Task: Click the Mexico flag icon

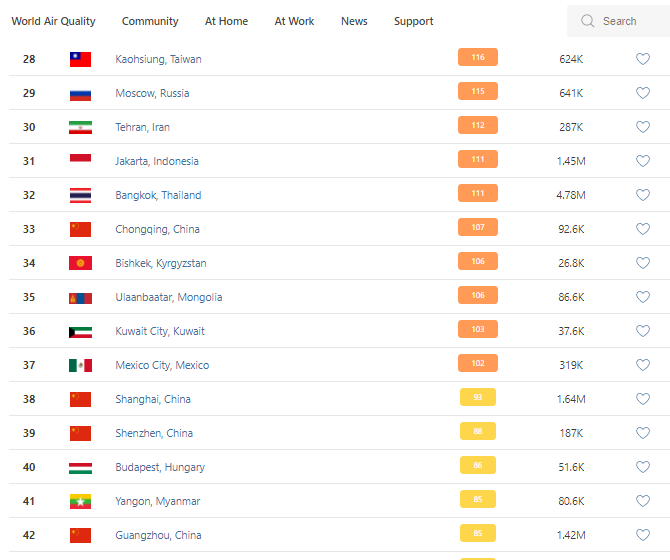Action: point(80,365)
